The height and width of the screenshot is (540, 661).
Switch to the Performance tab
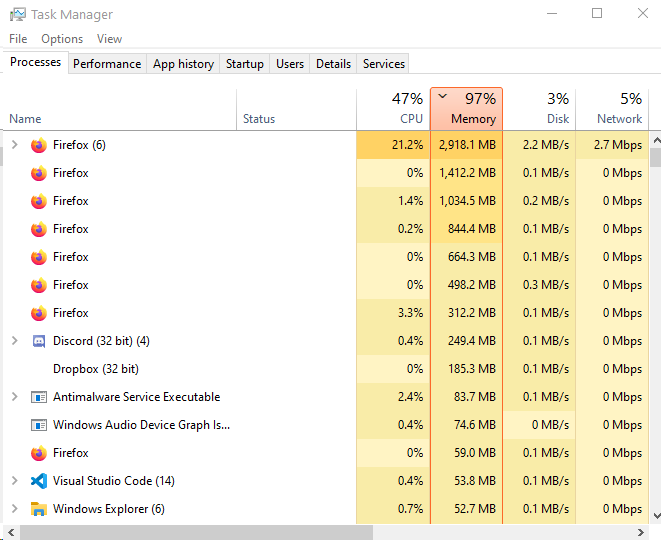coord(107,64)
